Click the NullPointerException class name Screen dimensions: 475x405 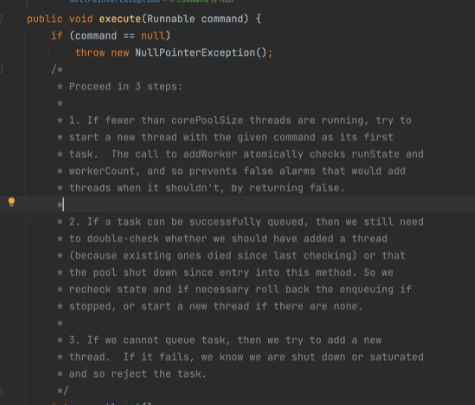pyautogui.click(x=195, y=53)
